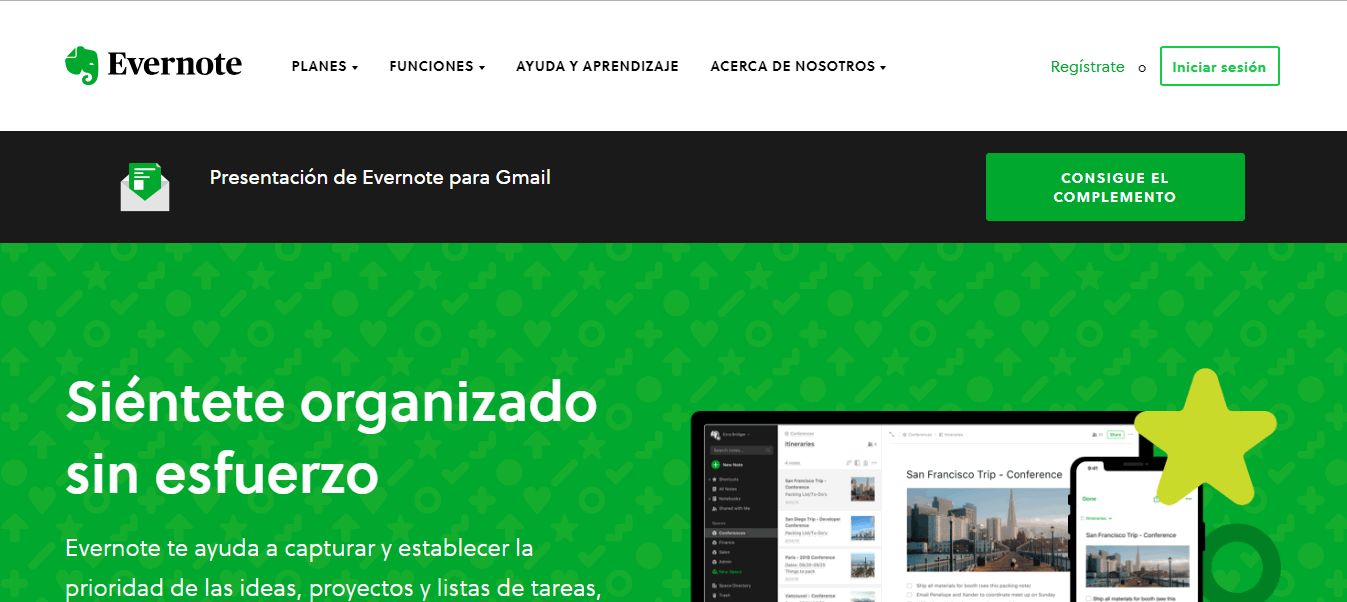This screenshot has width=1347, height=602.
Task: Check the 'Email Penelope and Xander' checkbox
Action: tap(909, 594)
